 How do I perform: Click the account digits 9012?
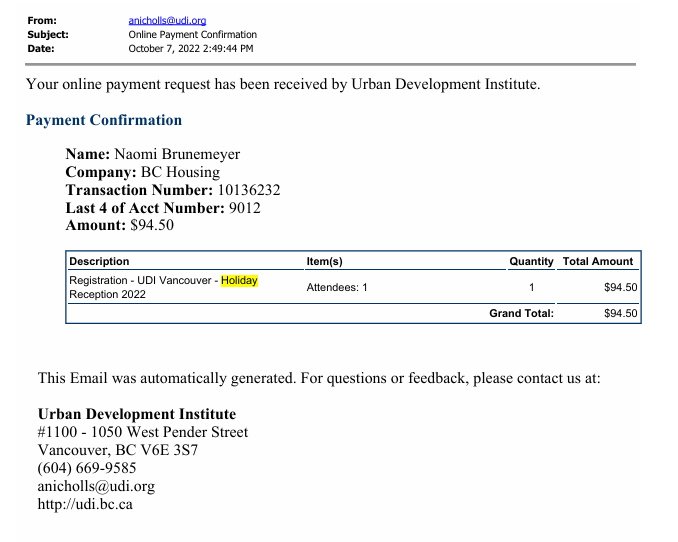pos(244,208)
